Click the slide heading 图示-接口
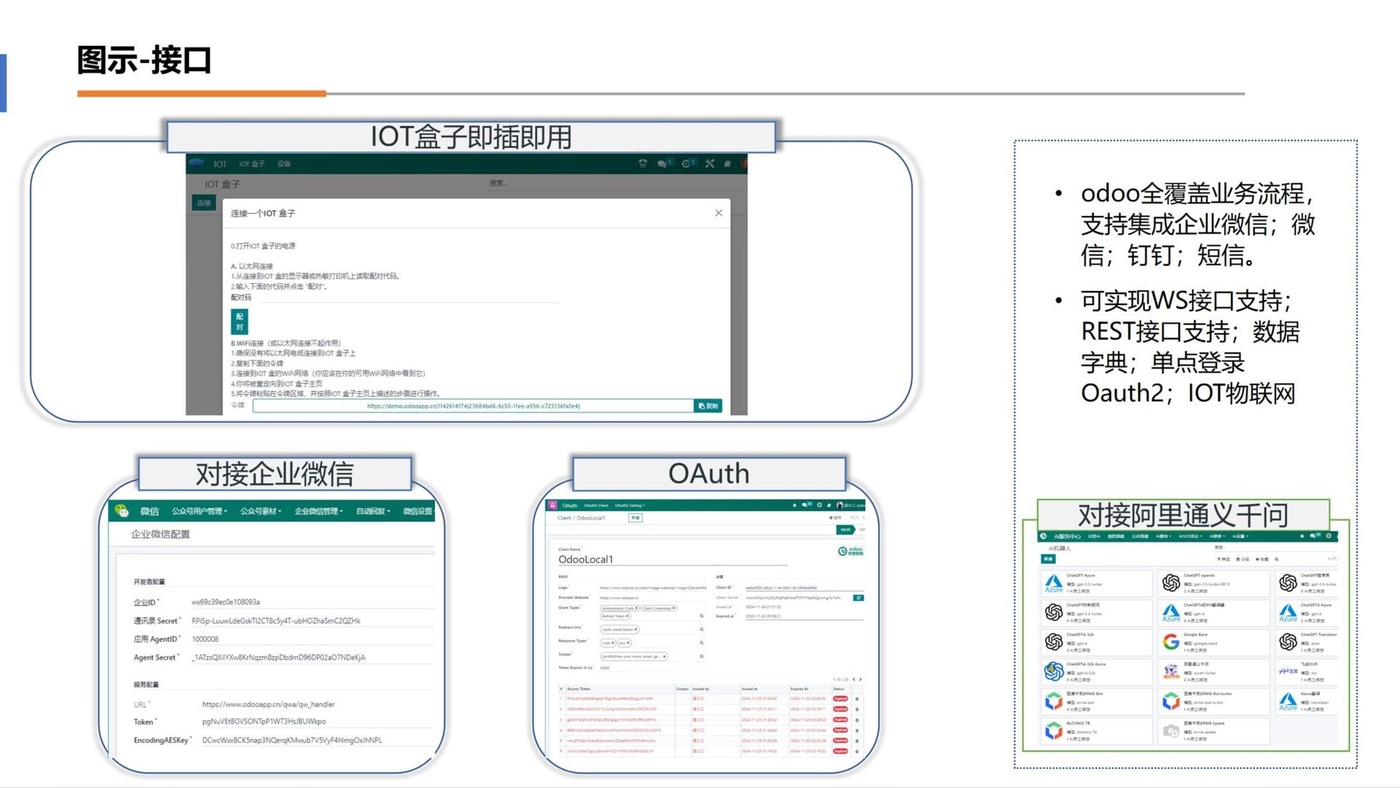The height and width of the screenshot is (788, 1400). (x=145, y=60)
